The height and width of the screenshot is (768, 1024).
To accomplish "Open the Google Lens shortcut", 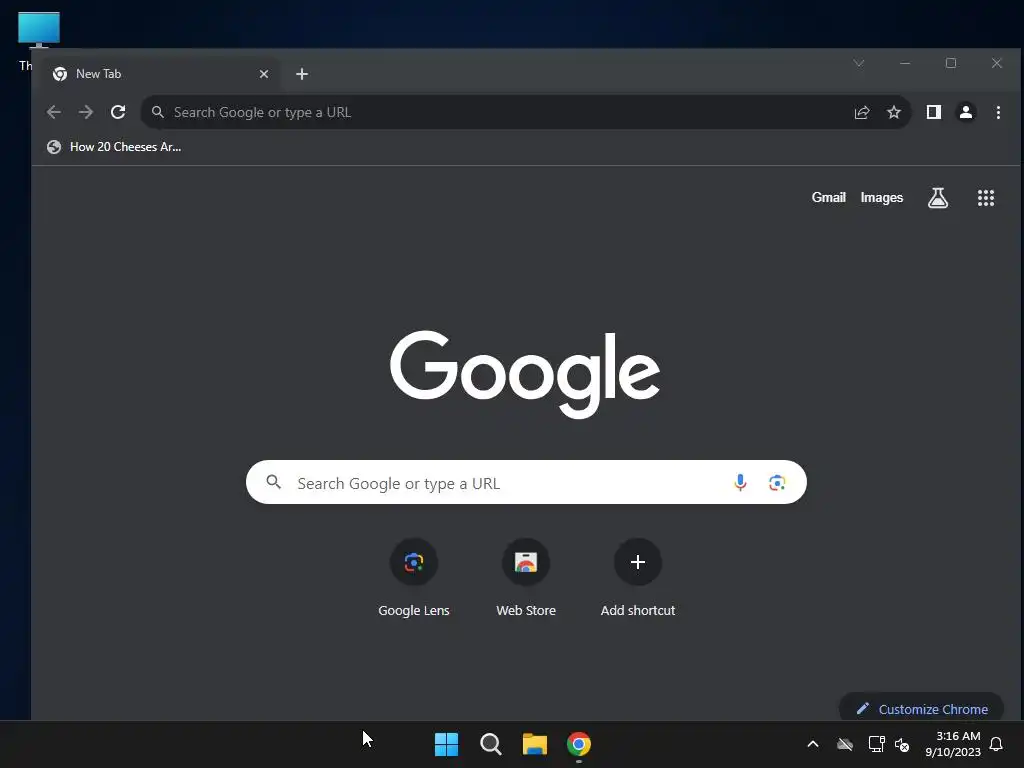I will (413, 578).
